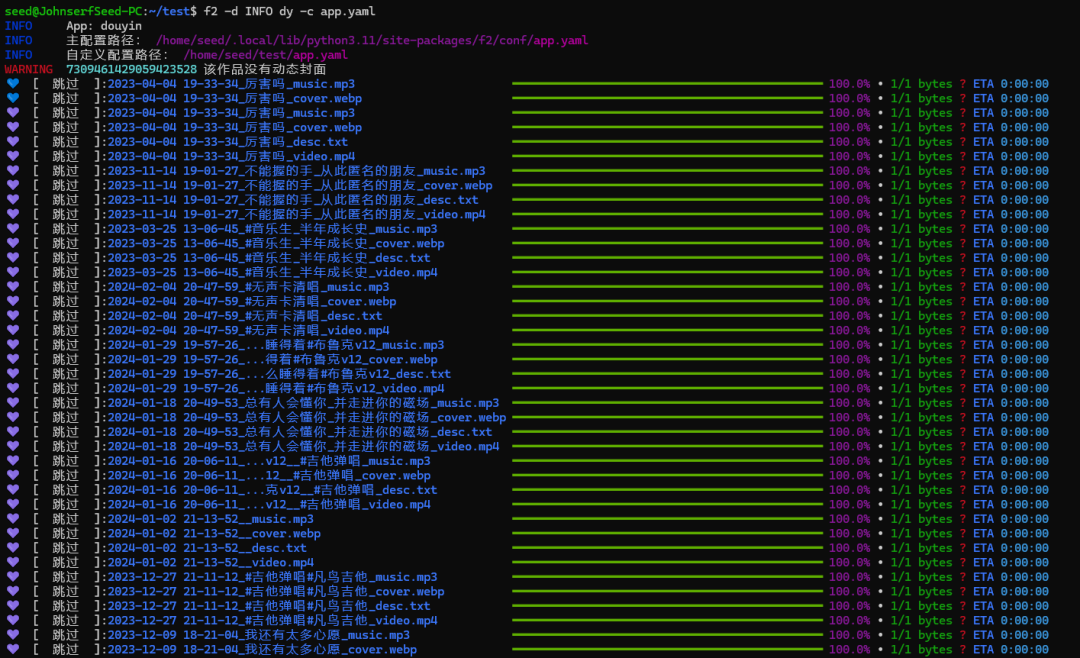Viewport: 1080px width, 658px height.
Task: Select file 不能握的手_从此匿名的朋友_desc.txt
Action: (293, 199)
